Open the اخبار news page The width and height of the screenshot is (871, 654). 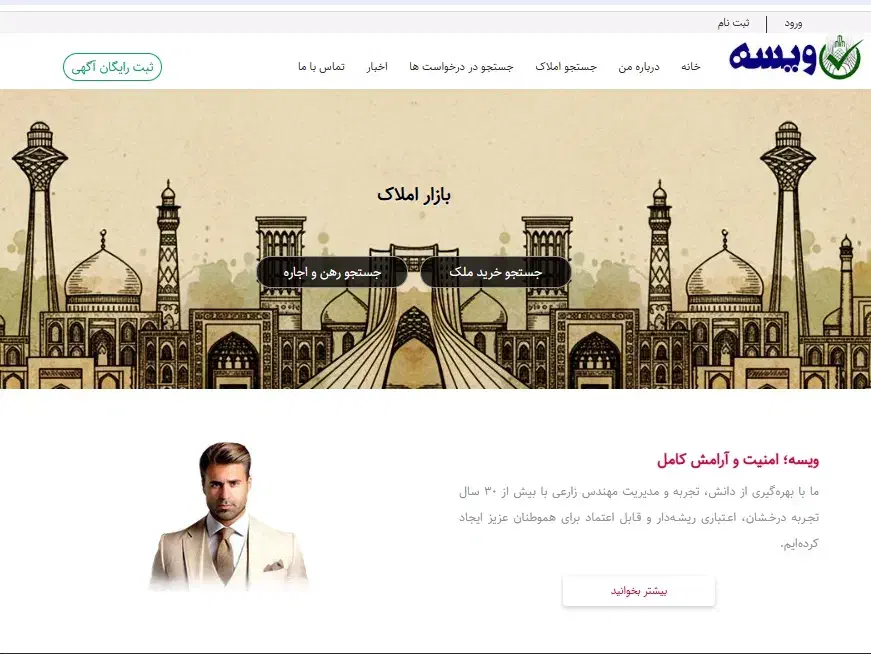tap(377, 67)
